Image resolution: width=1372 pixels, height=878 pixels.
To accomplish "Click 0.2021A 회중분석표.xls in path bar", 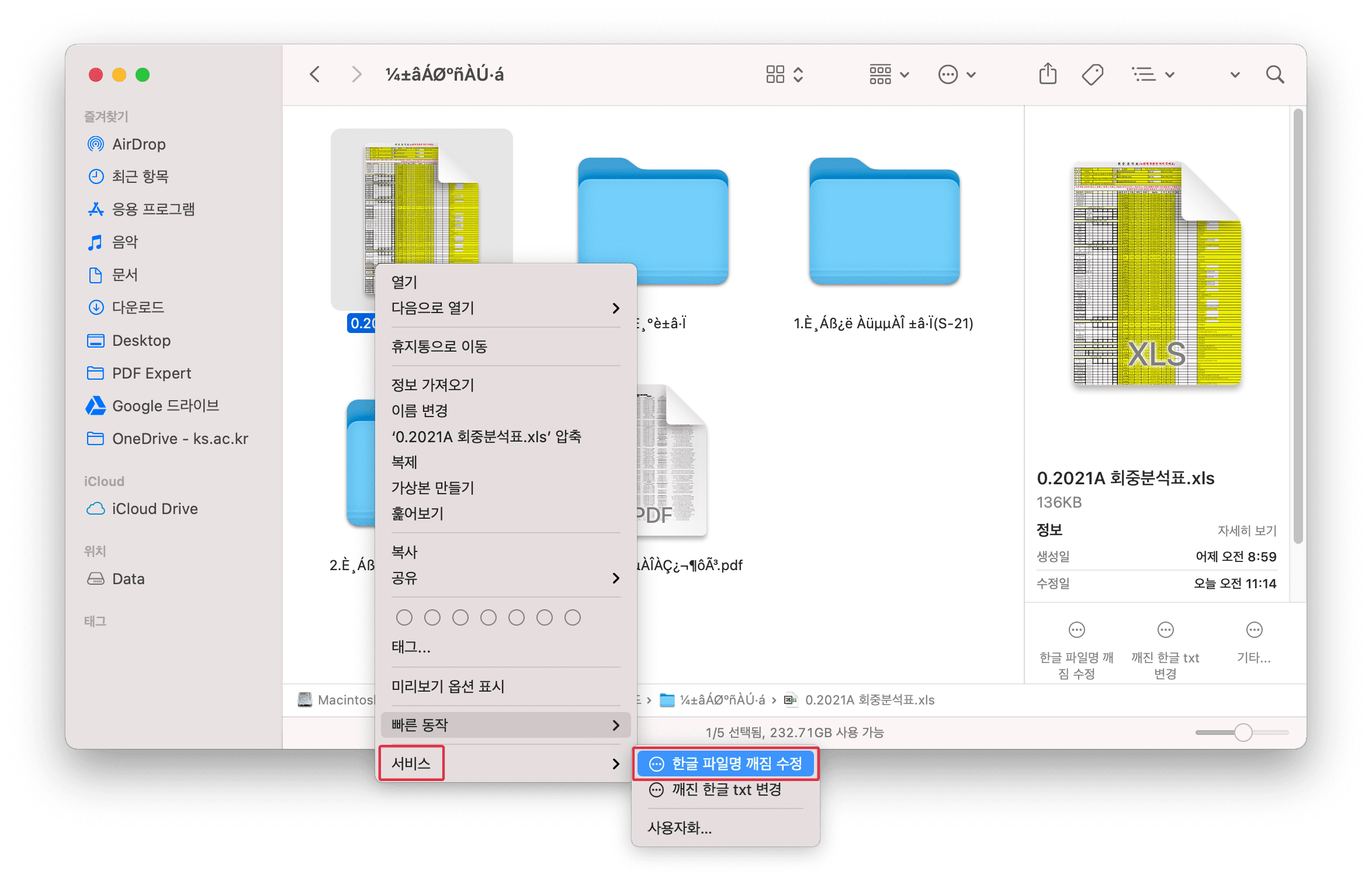I will [x=859, y=700].
